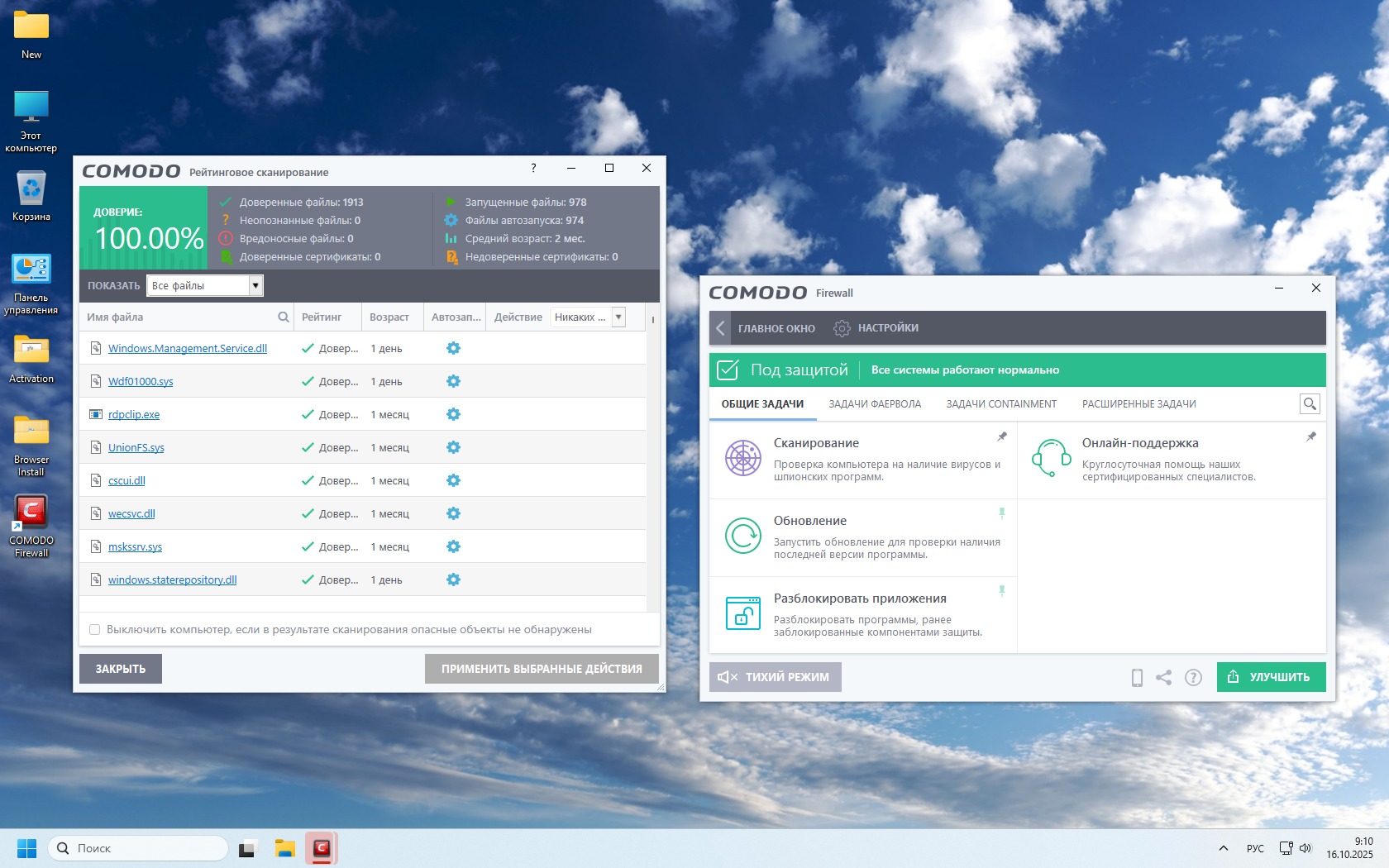
Task: Click the Windows taskbar Поиск search field
Action: pos(139,848)
